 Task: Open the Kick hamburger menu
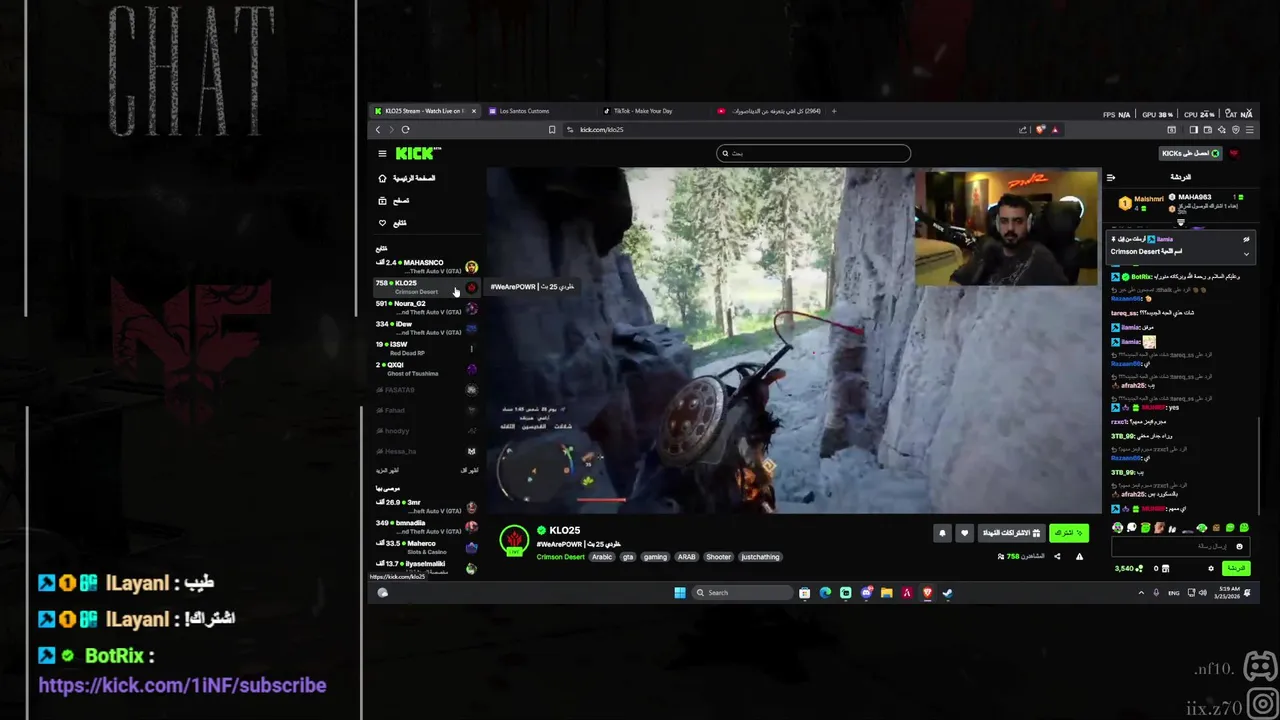[382, 153]
